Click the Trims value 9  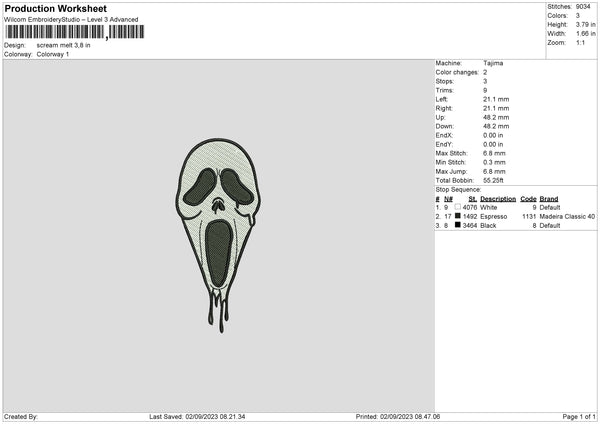click(485, 90)
